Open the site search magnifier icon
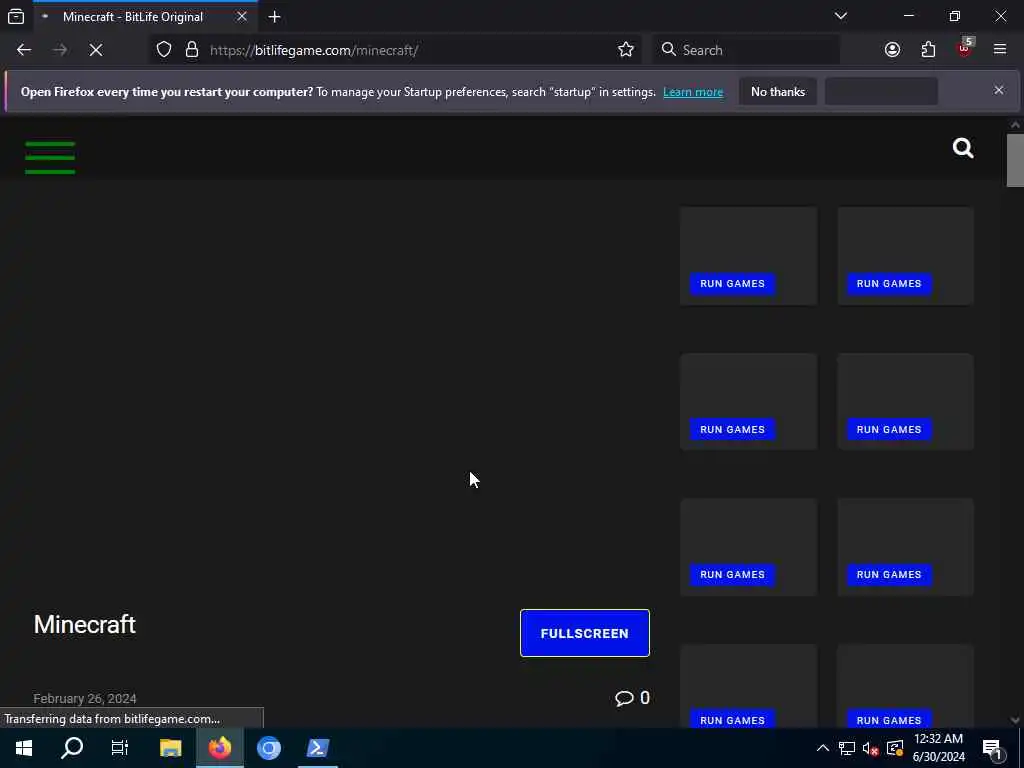The image size is (1024, 768). [x=963, y=148]
